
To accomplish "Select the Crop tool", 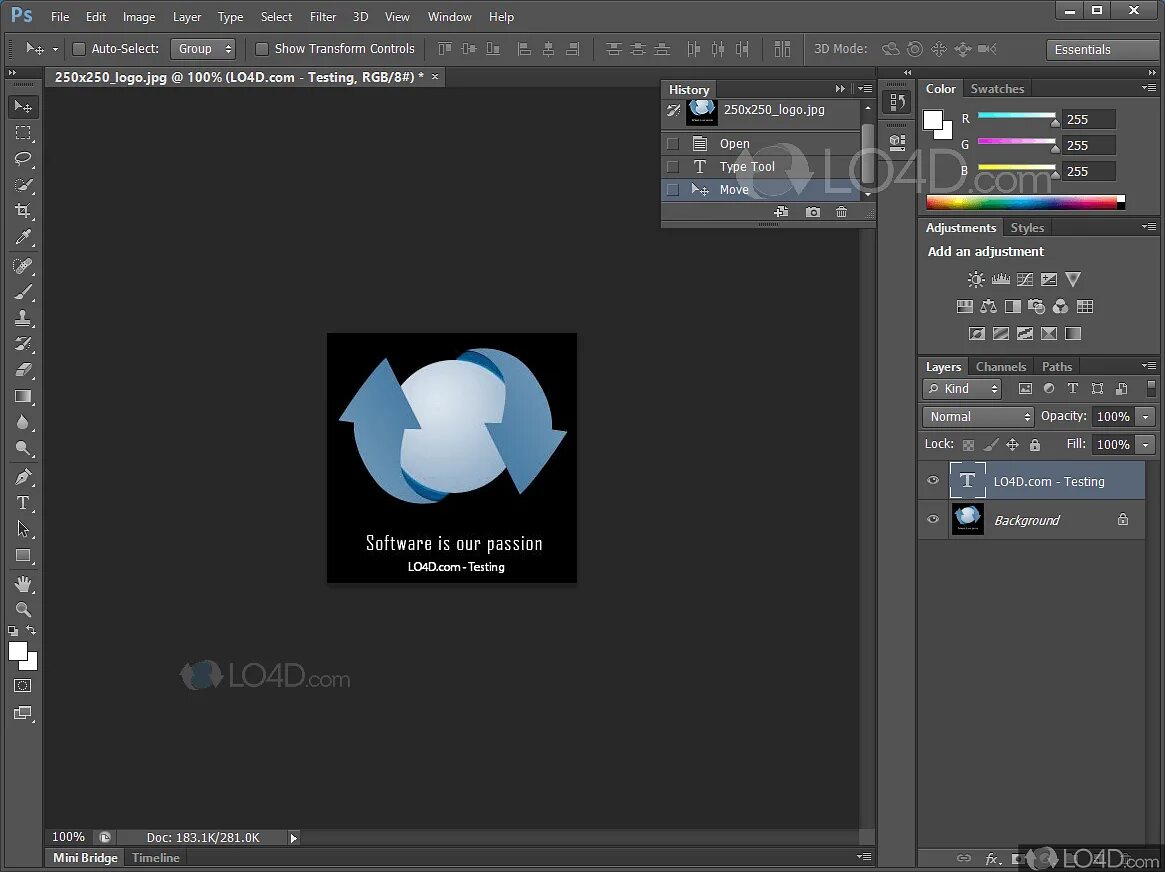I will (x=23, y=211).
